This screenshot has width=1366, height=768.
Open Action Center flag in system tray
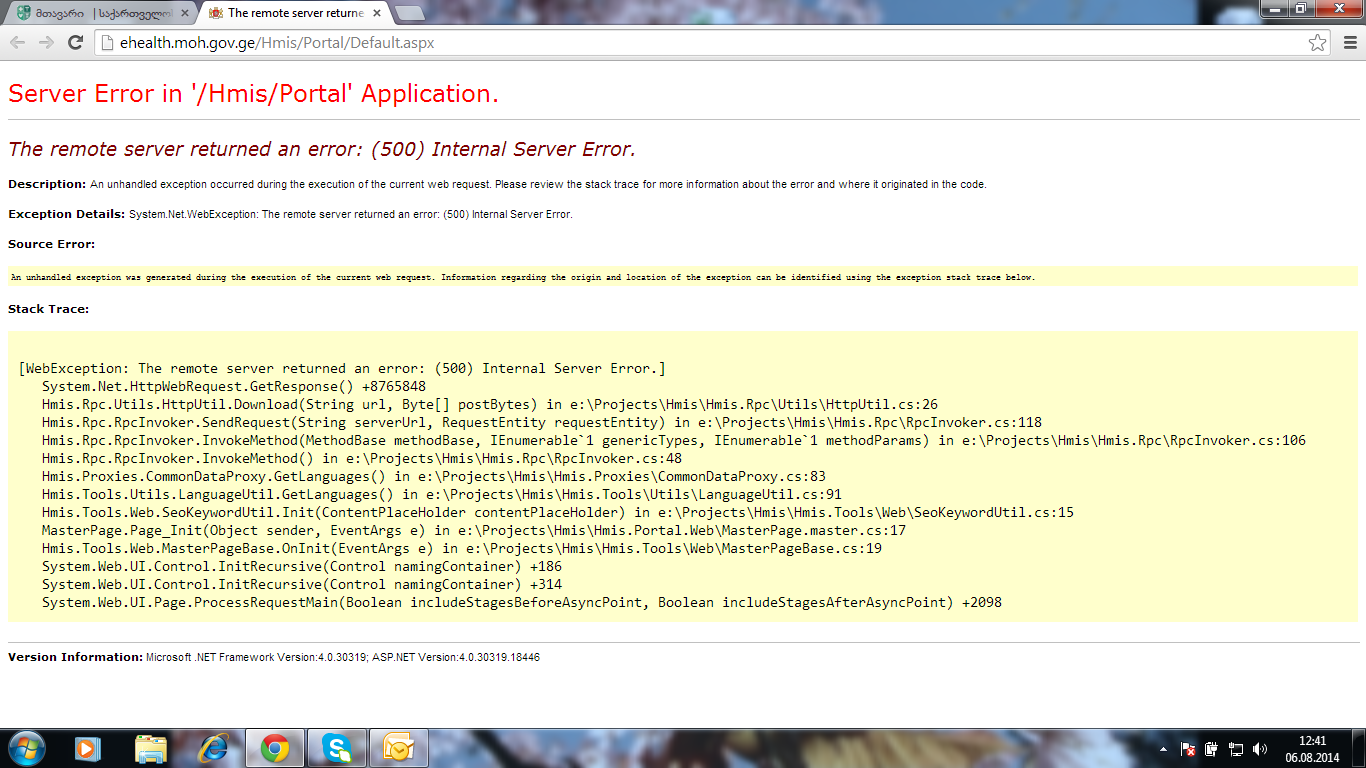(1188, 749)
